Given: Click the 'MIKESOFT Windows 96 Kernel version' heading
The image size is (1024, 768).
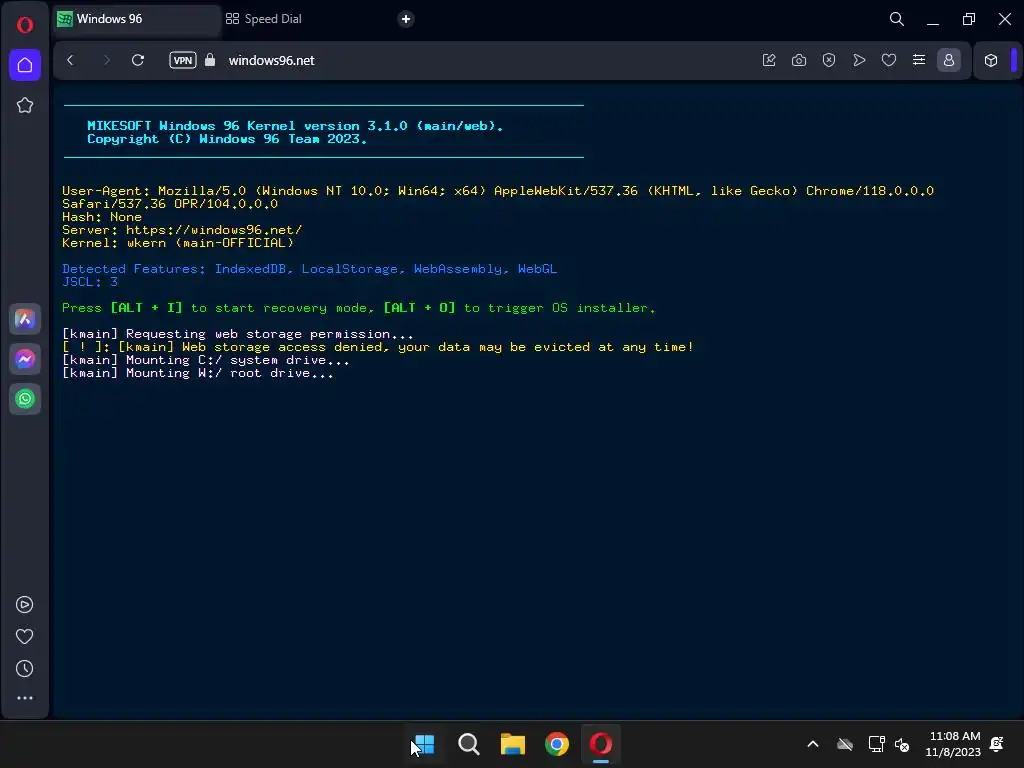Looking at the screenshot, I should tap(295, 125).
